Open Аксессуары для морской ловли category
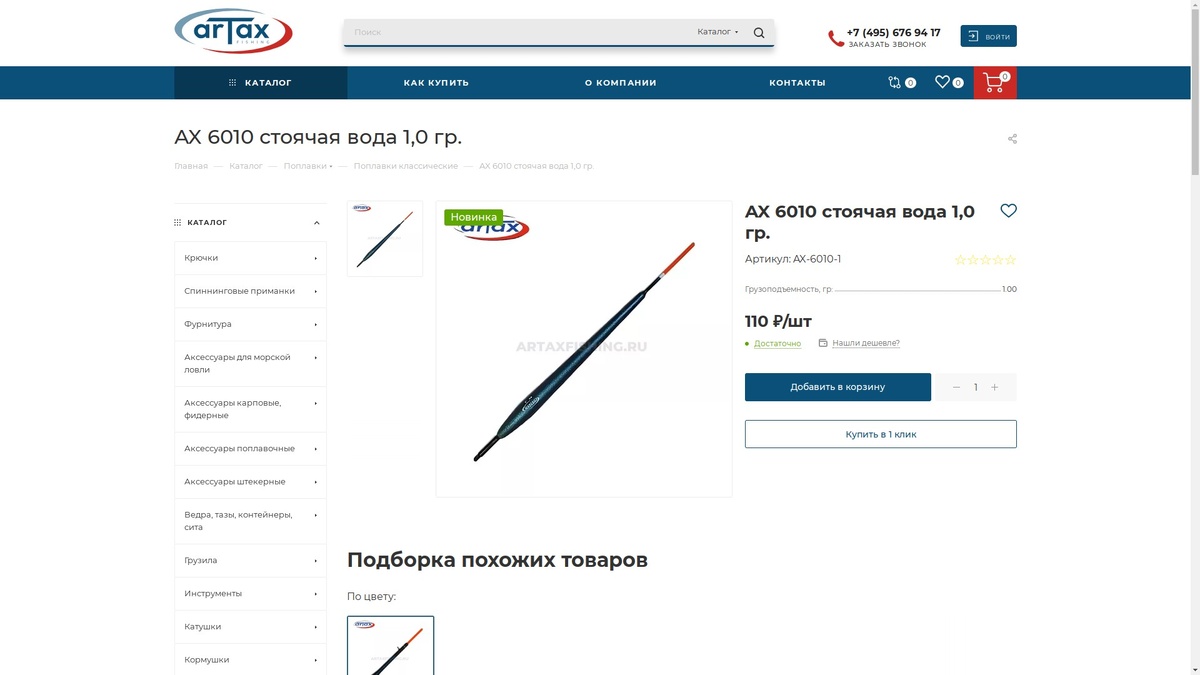Viewport: 1200px width, 675px height. point(250,363)
